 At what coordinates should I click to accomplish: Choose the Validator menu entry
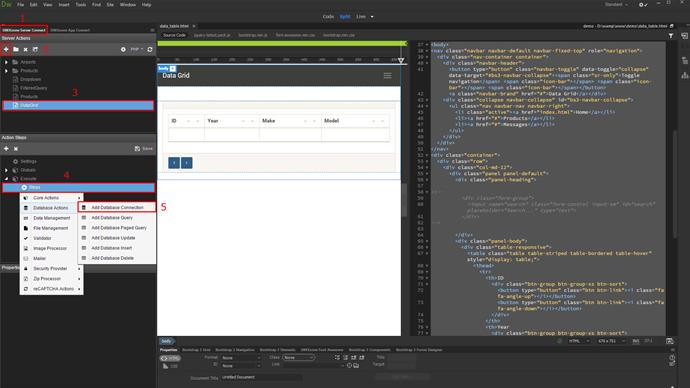tap(51, 238)
